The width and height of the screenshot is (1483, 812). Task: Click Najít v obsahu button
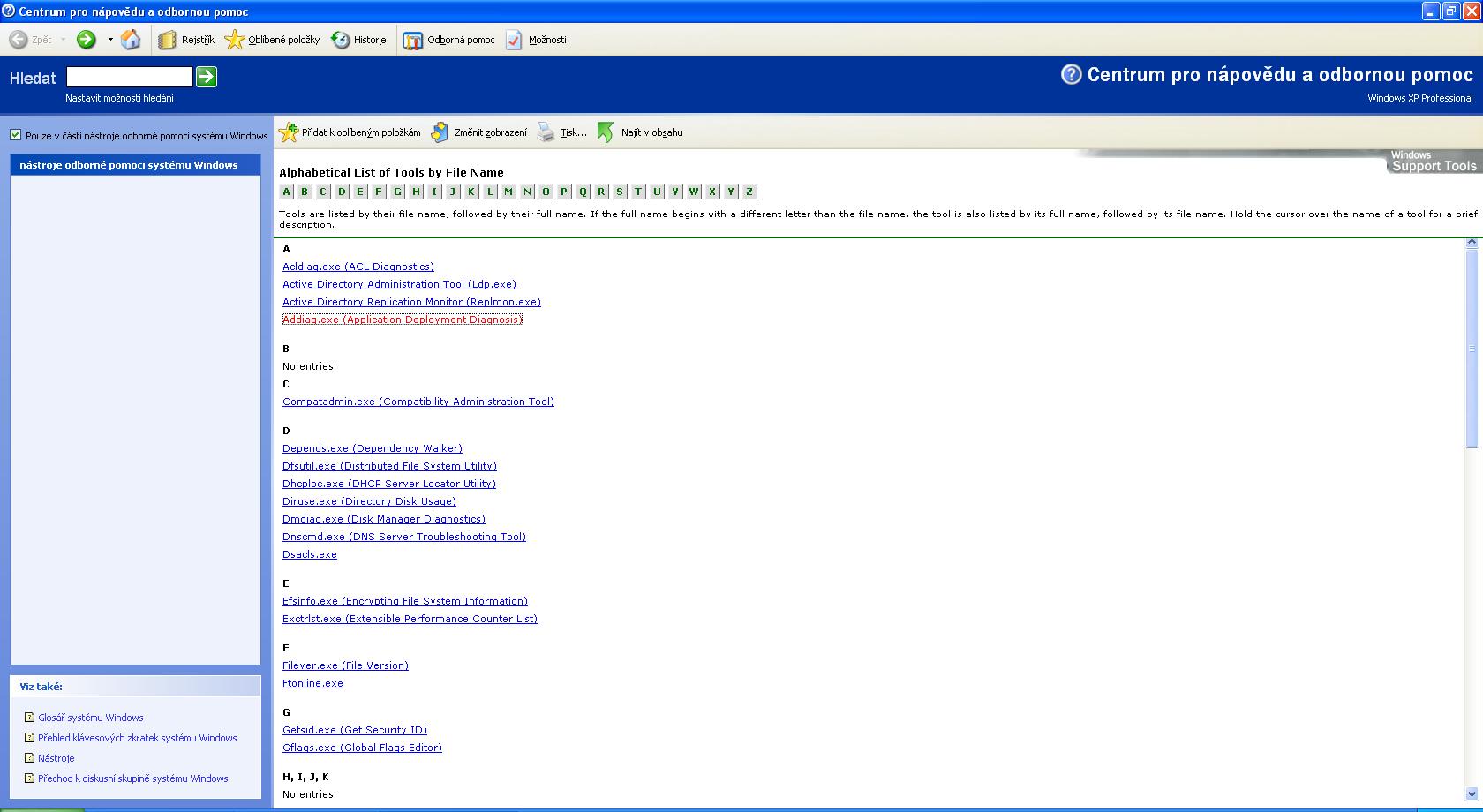[x=641, y=132]
